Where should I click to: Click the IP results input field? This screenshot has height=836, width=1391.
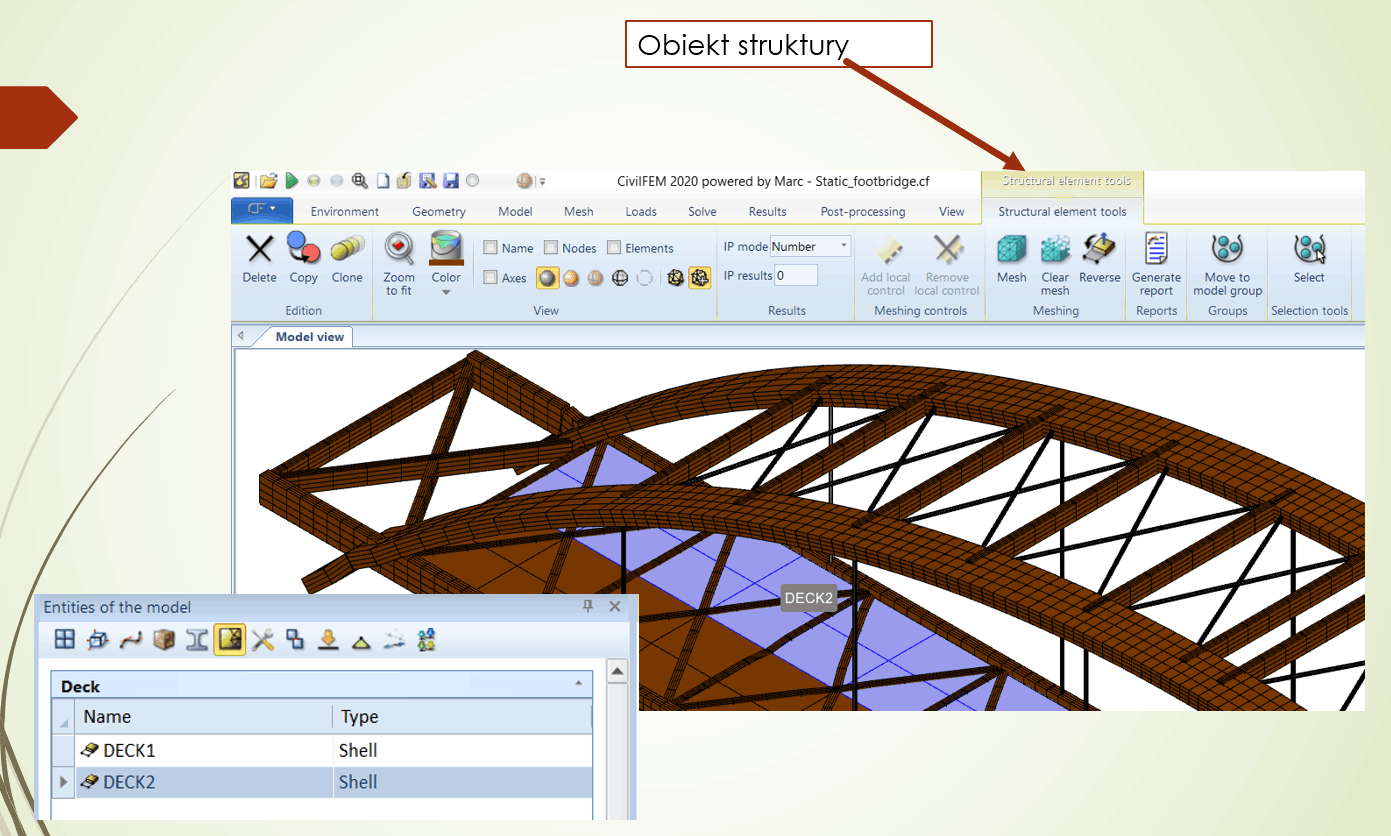tap(796, 275)
